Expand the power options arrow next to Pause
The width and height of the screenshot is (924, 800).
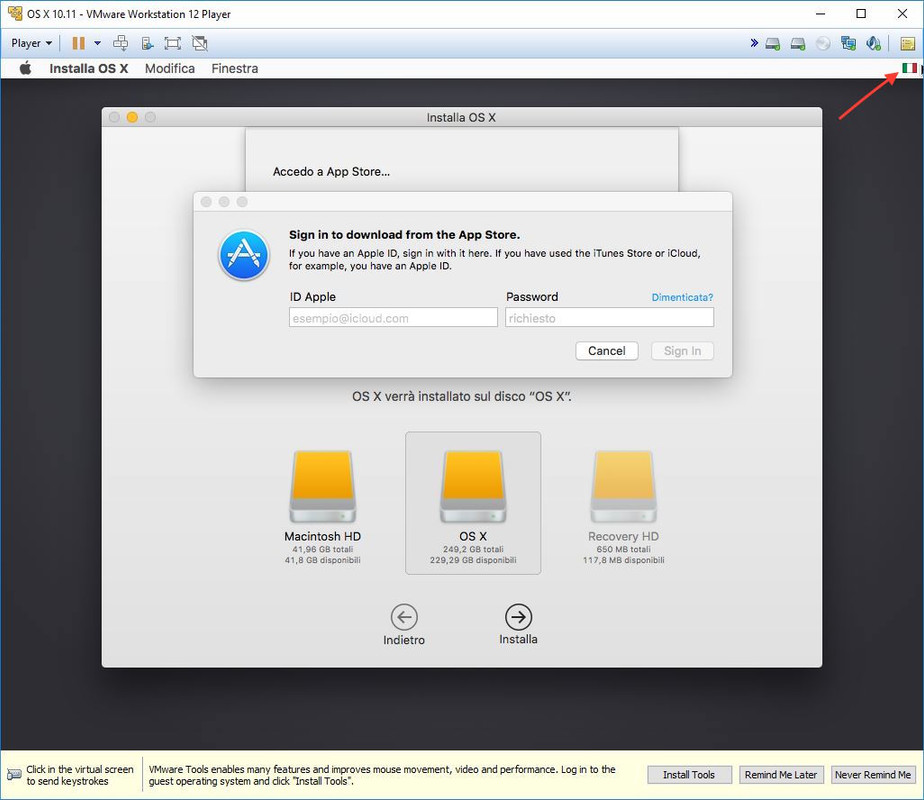[97, 43]
